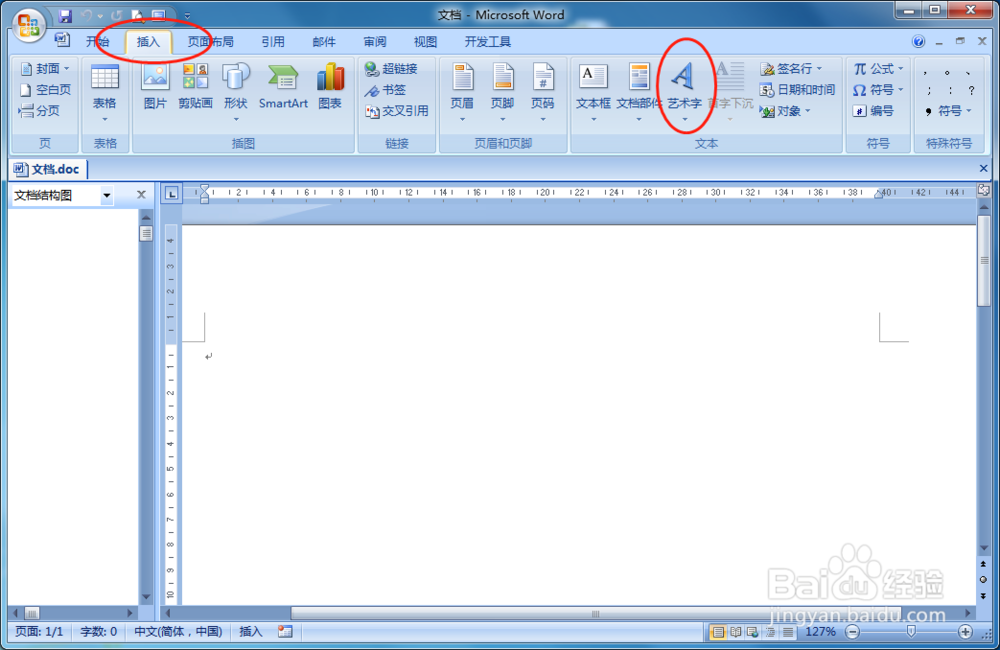Screen dimensions: 1000x650
Task: Switch to the 开始 Home tab
Action: click(x=98, y=42)
